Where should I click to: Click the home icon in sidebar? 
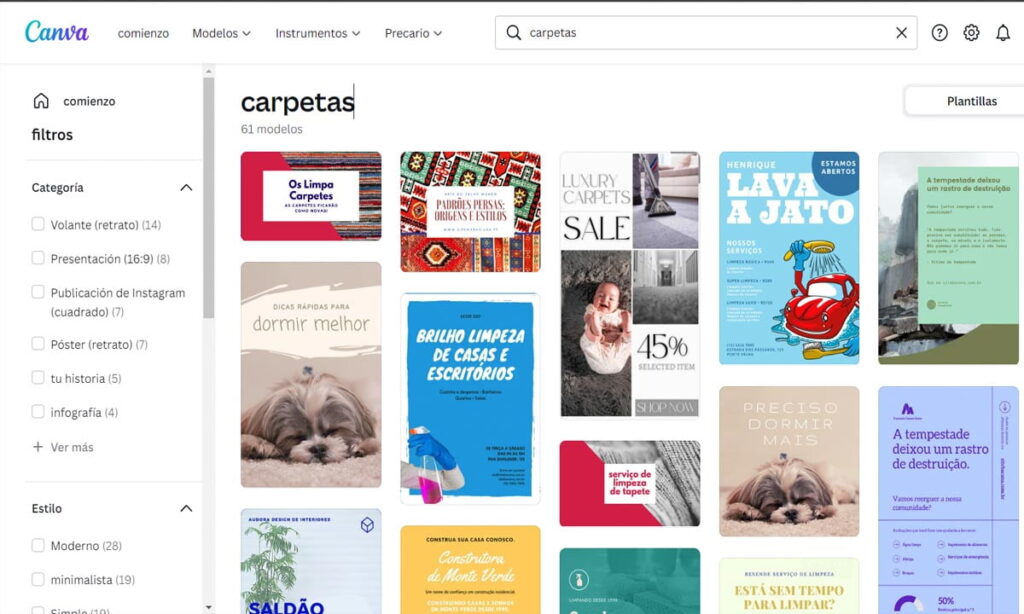[x=41, y=101]
